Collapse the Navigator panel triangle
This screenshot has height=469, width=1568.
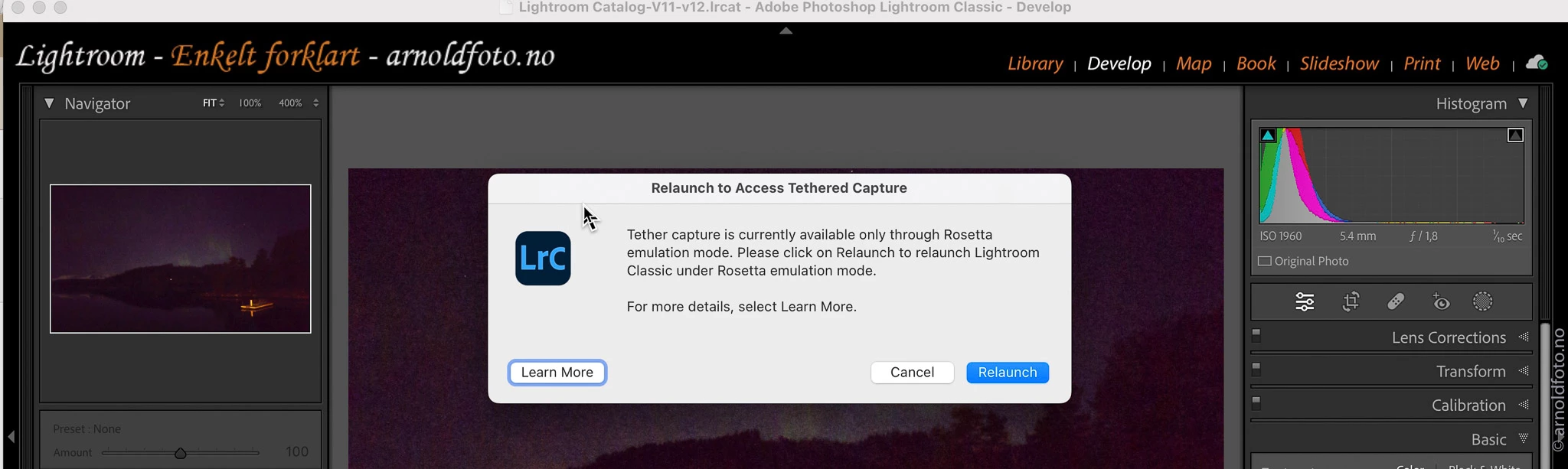[x=49, y=103]
